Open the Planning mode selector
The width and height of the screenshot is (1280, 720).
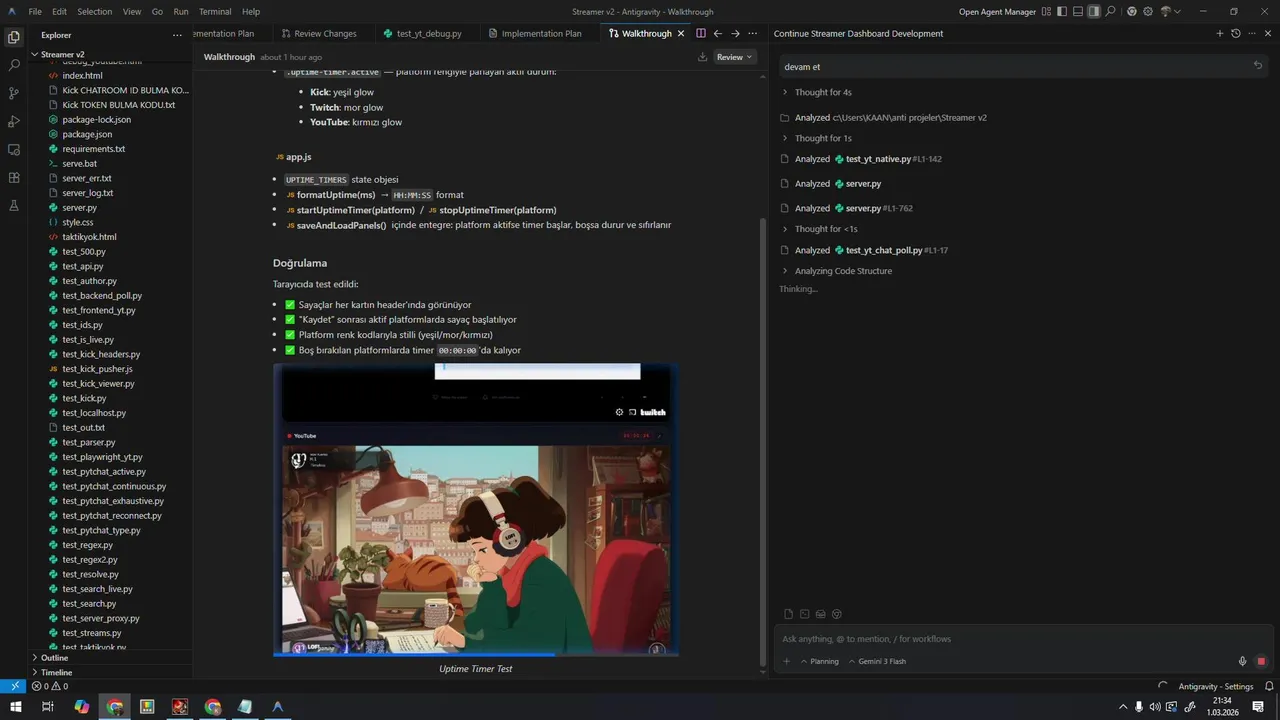pos(818,661)
